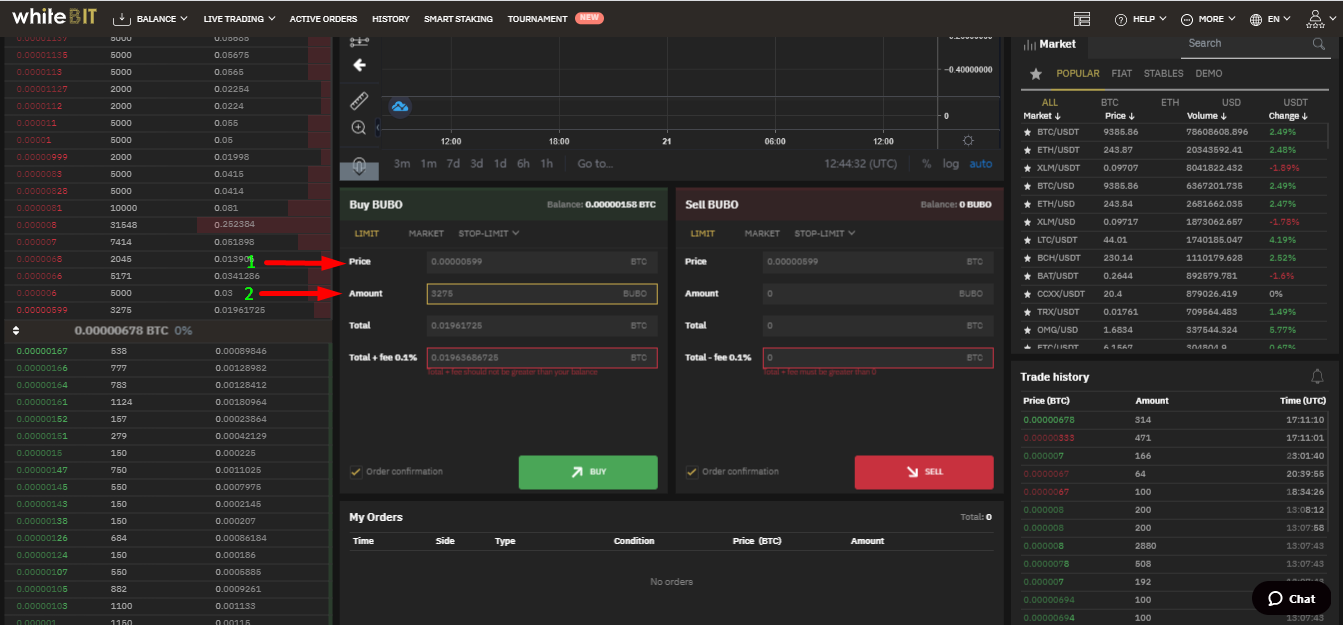
Task: Set chart range to 1h
Action: point(546,164)
